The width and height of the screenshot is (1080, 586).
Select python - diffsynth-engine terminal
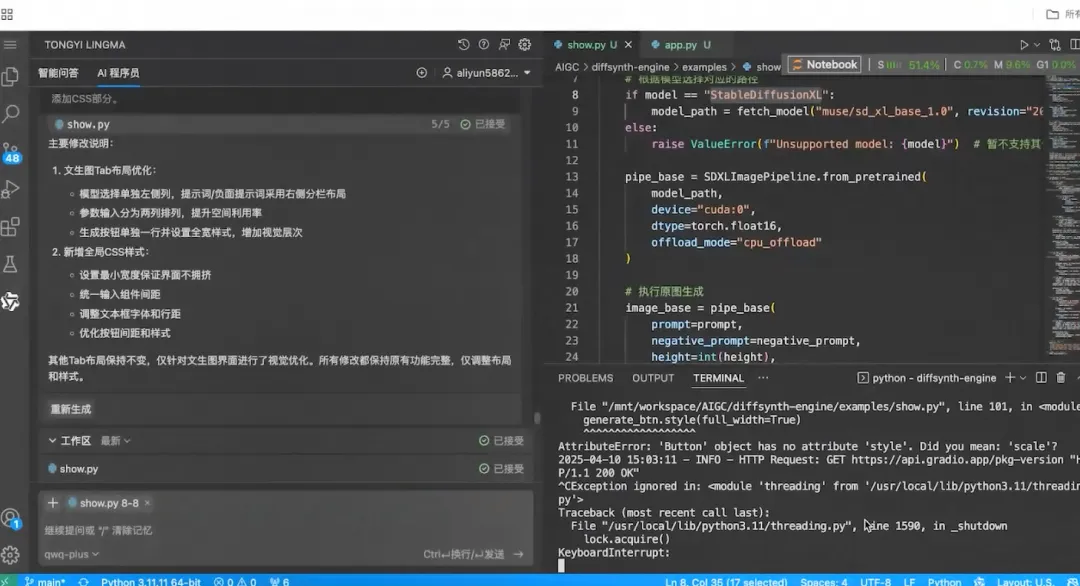927,377
